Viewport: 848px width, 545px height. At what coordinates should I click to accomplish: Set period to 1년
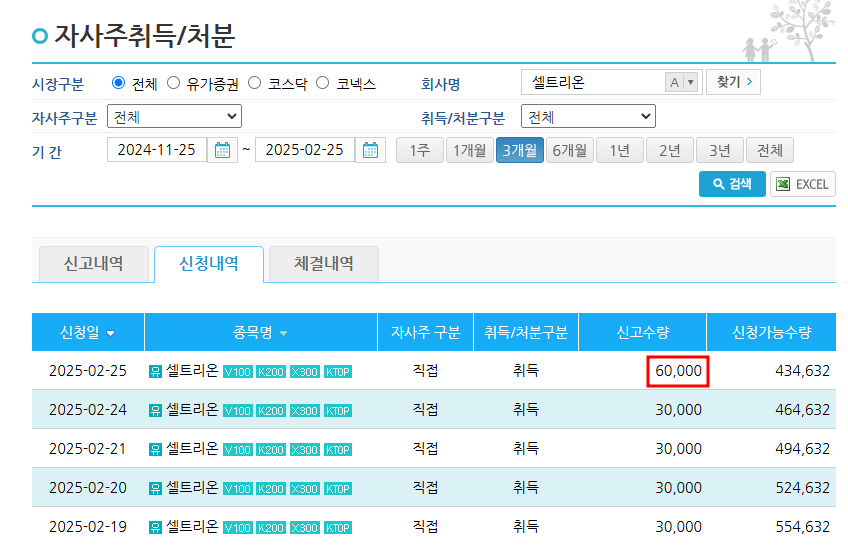pyautogui.click(x=620, y=150)
